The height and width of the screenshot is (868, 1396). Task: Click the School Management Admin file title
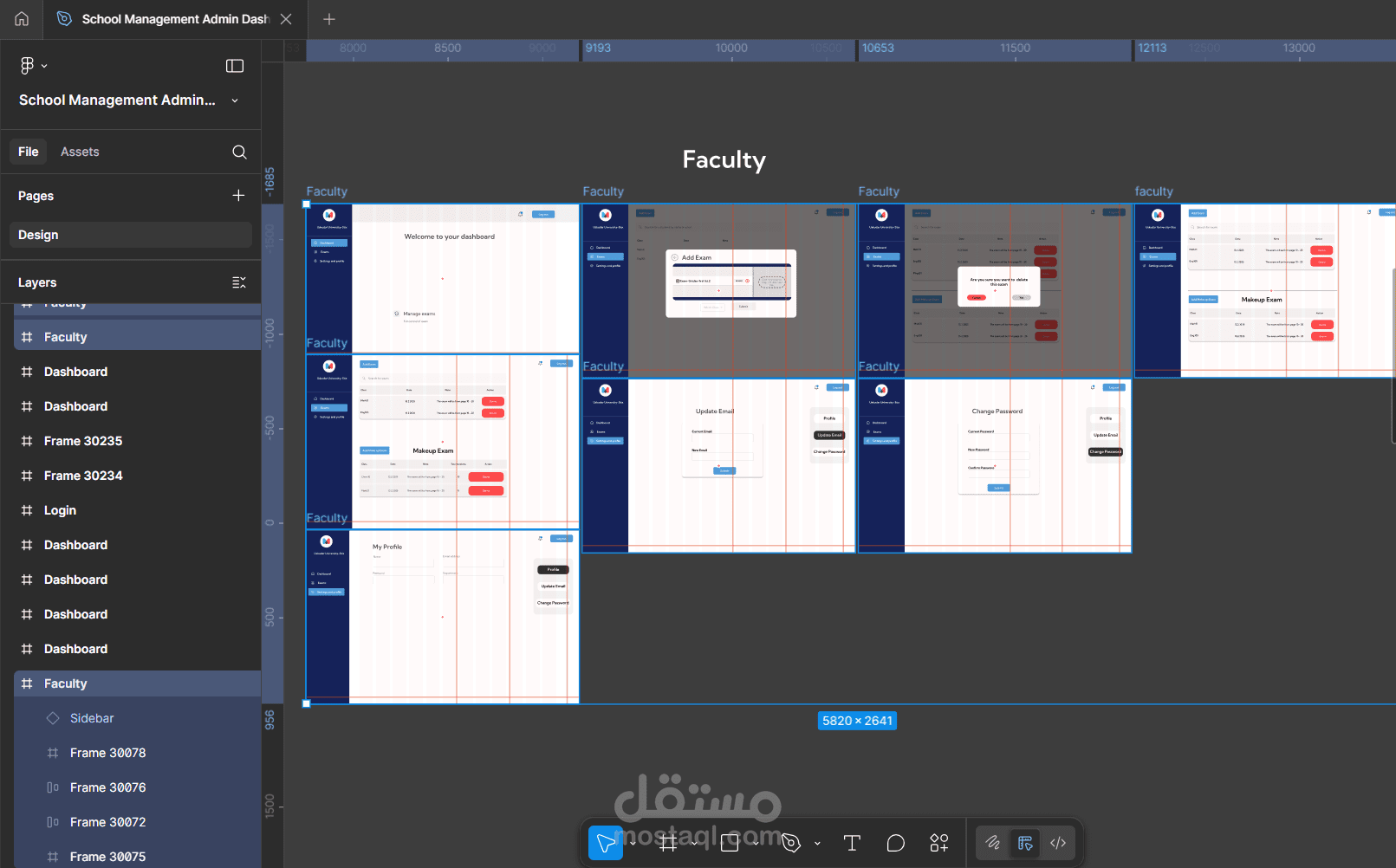(x=117, y=100)
